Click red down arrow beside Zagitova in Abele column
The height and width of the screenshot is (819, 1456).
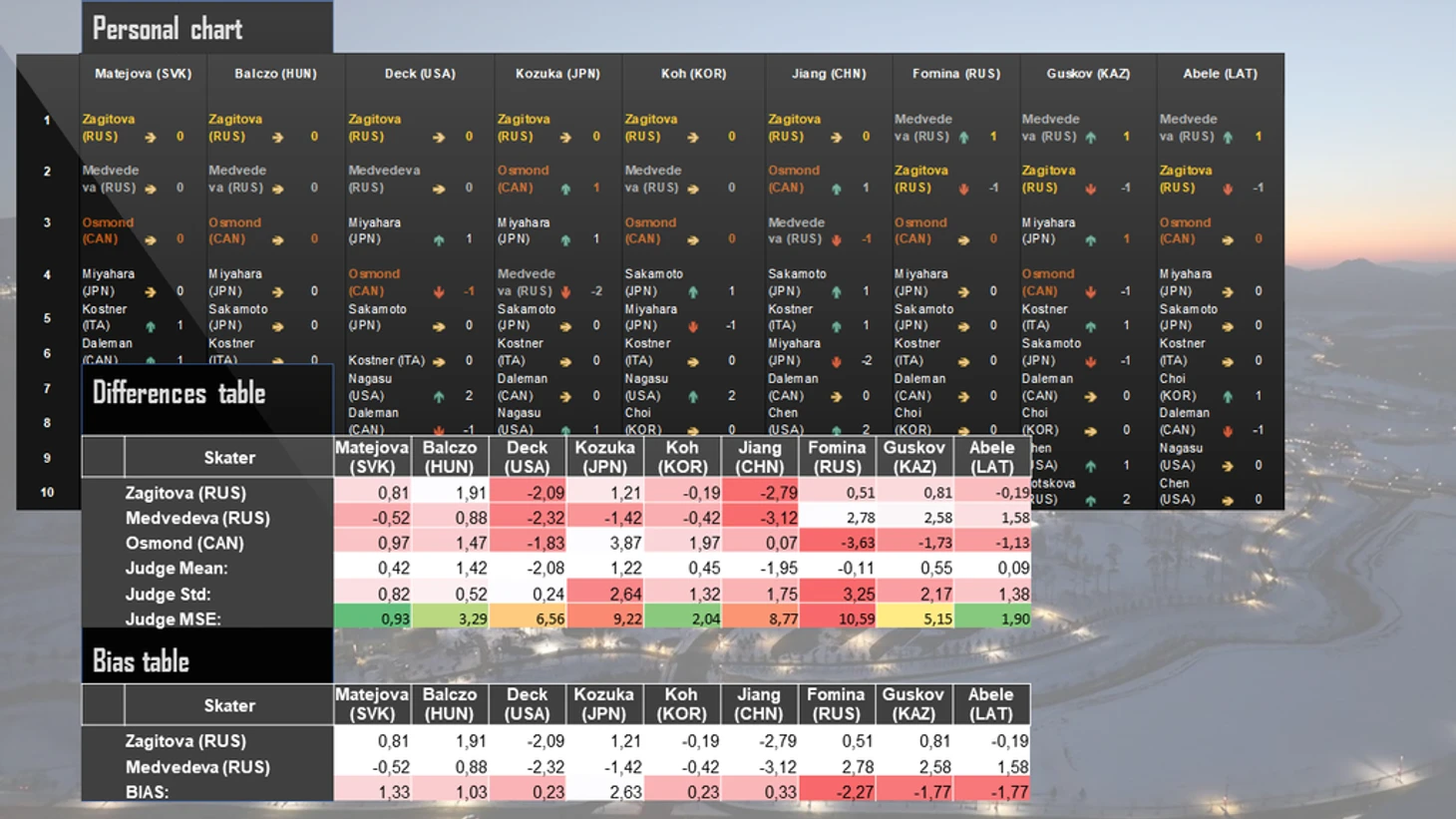[x=1228, y=189]
